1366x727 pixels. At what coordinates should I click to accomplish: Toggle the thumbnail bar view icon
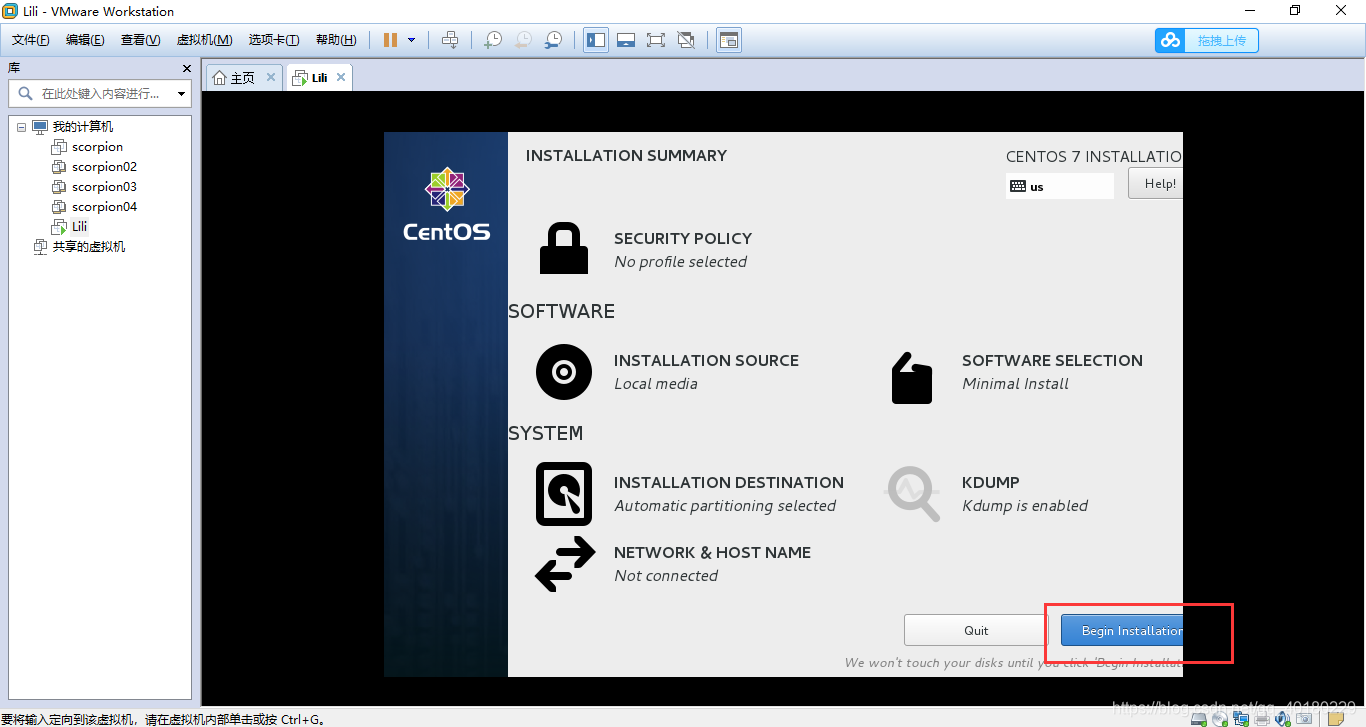pyautogui.click(x=626, y=40)
